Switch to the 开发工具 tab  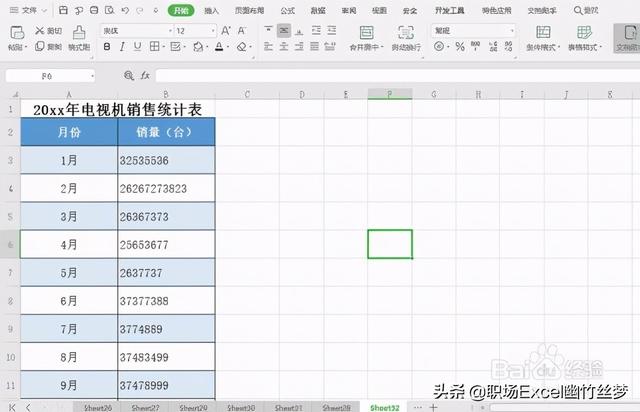point(449,10)
